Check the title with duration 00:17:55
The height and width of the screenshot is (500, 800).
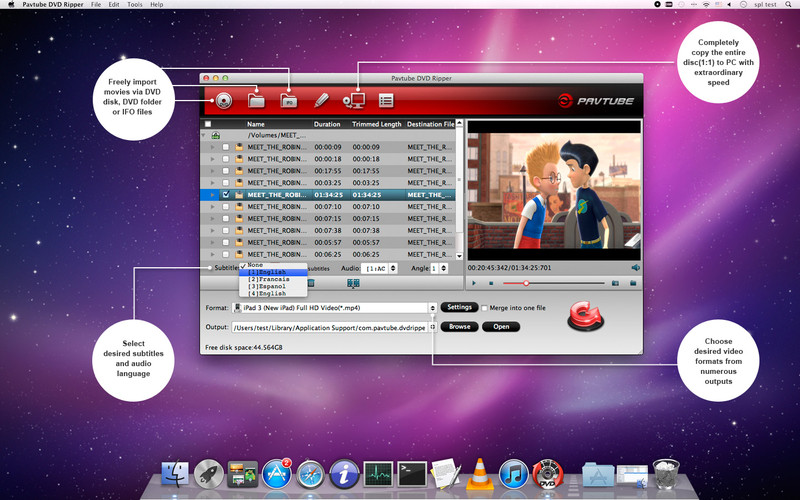(x=226, y=171)
